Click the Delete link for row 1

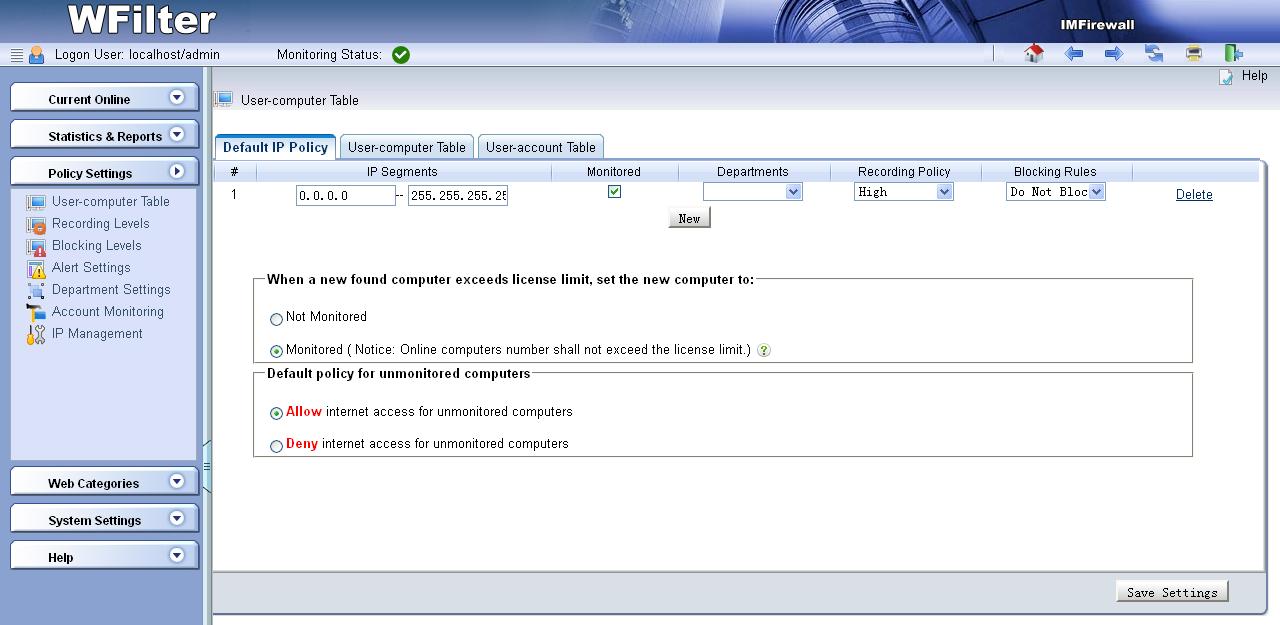(x=1193, y=195)
